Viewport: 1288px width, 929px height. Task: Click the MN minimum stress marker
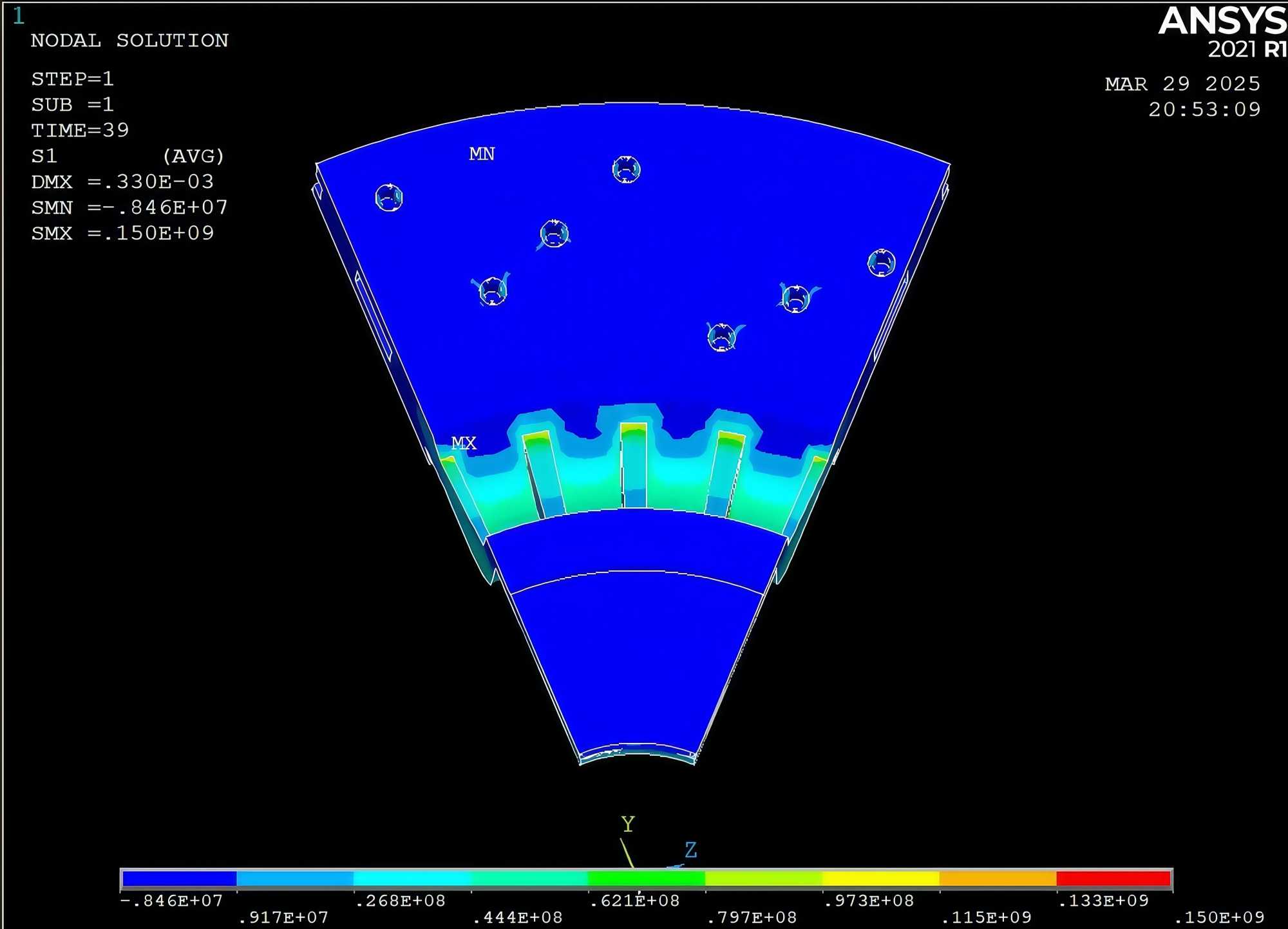point(482,154)
